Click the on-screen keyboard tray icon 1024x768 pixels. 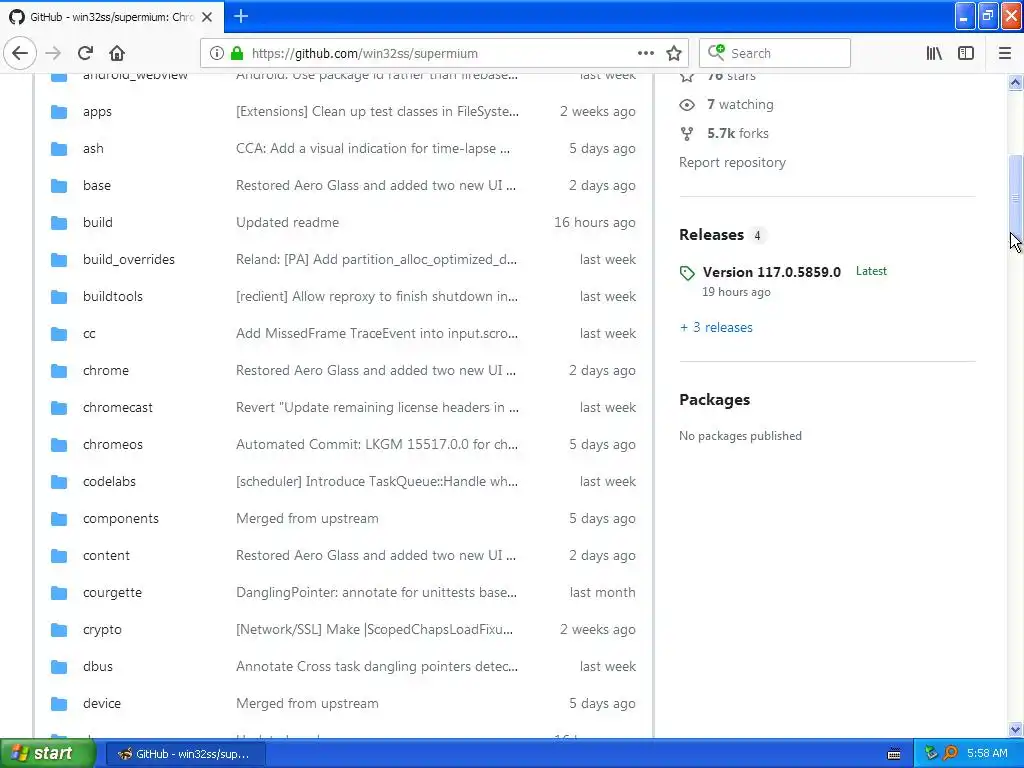point(893,754)
